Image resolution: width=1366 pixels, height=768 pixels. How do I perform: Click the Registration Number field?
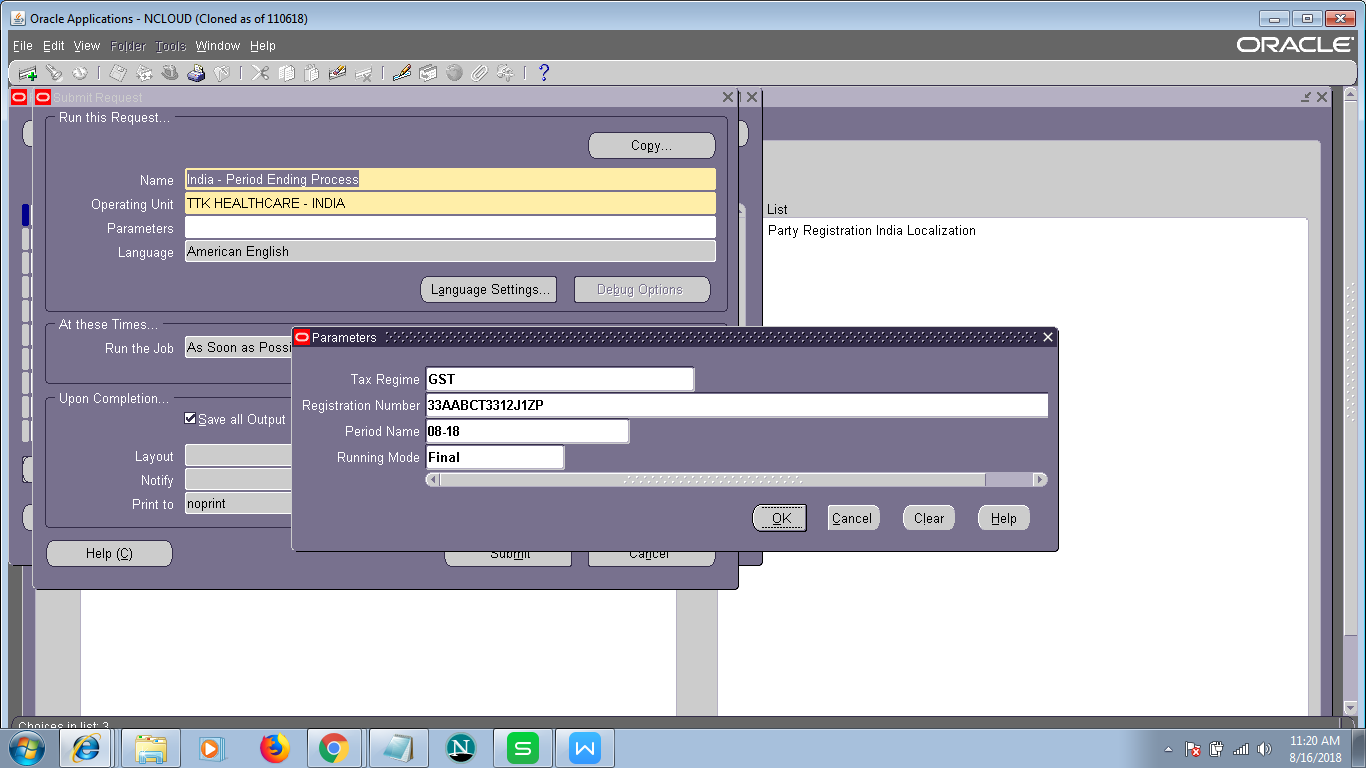tap(736, 406)
